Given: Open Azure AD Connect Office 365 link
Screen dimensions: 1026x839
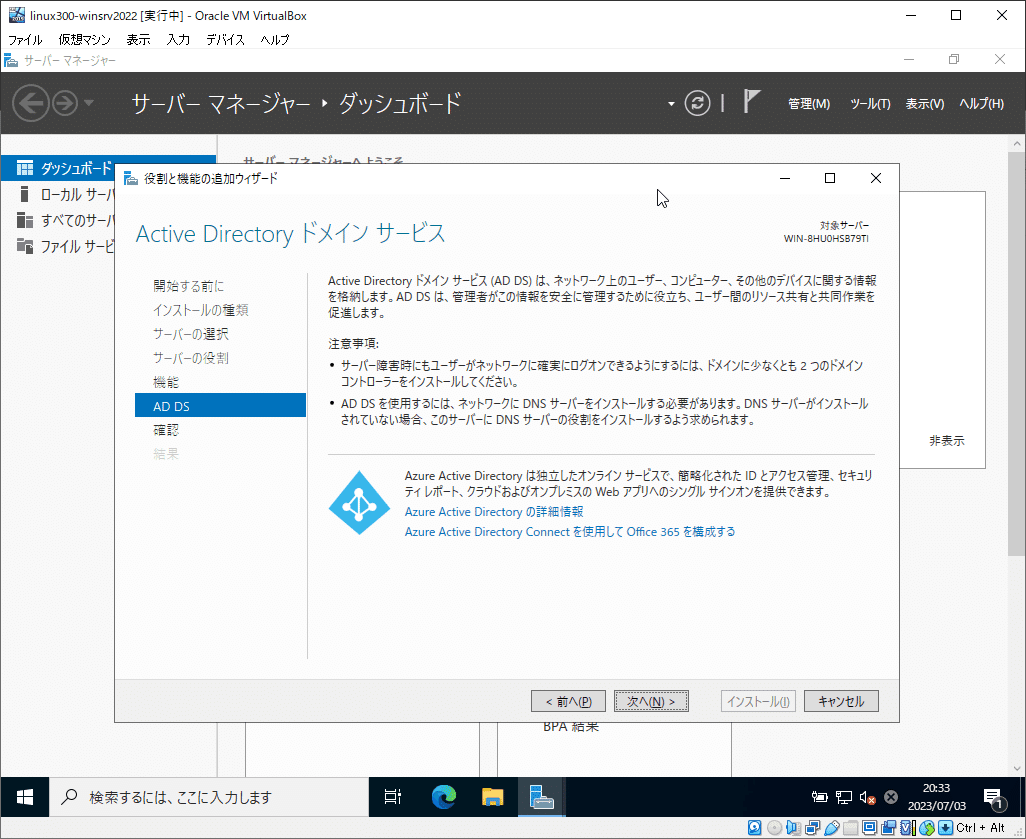Looking at the screenshot, I should pyautogui.click(x=569, y=532).
